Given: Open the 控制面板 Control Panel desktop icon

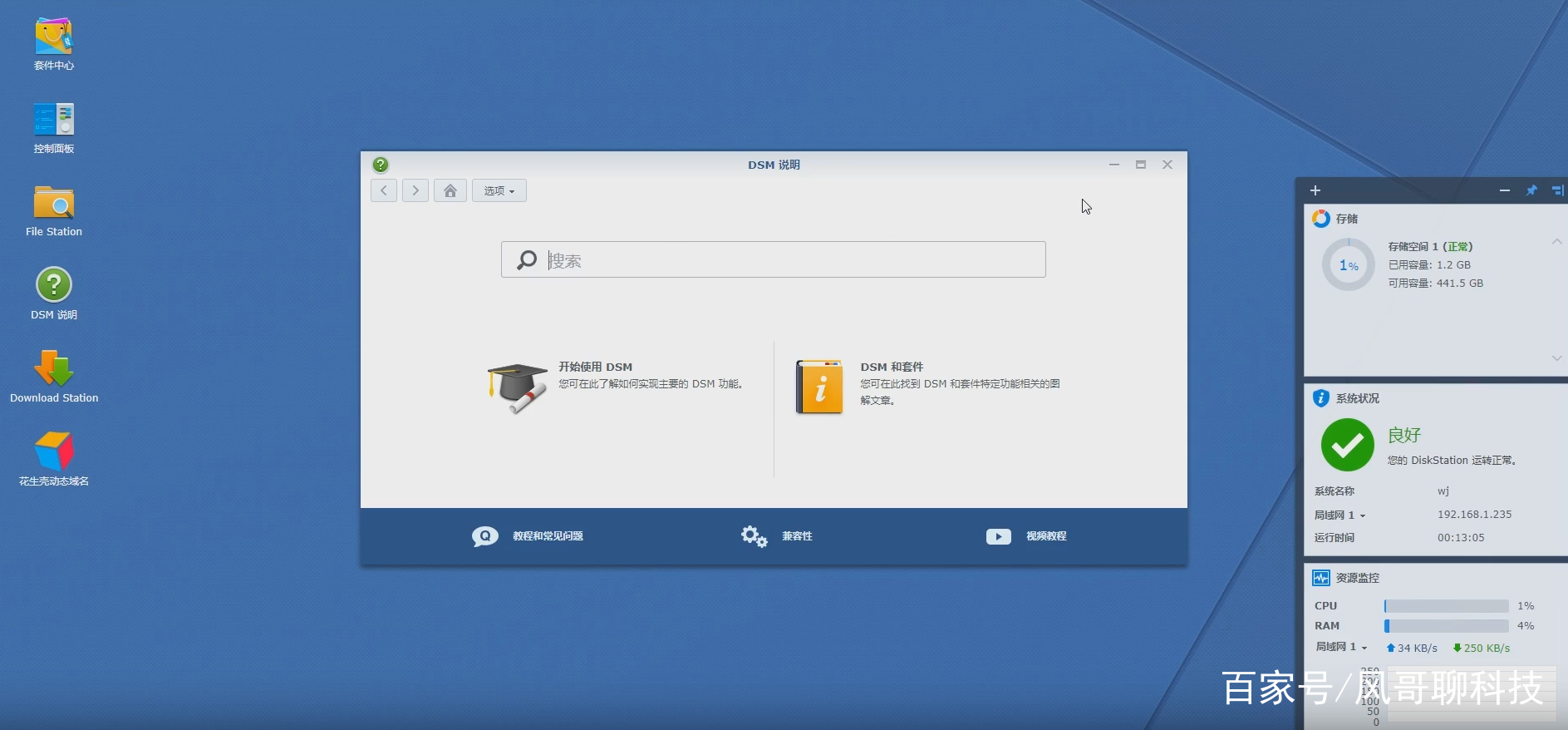Looking at the screenshot, I should pyautogui.click(x=54, y=128).
